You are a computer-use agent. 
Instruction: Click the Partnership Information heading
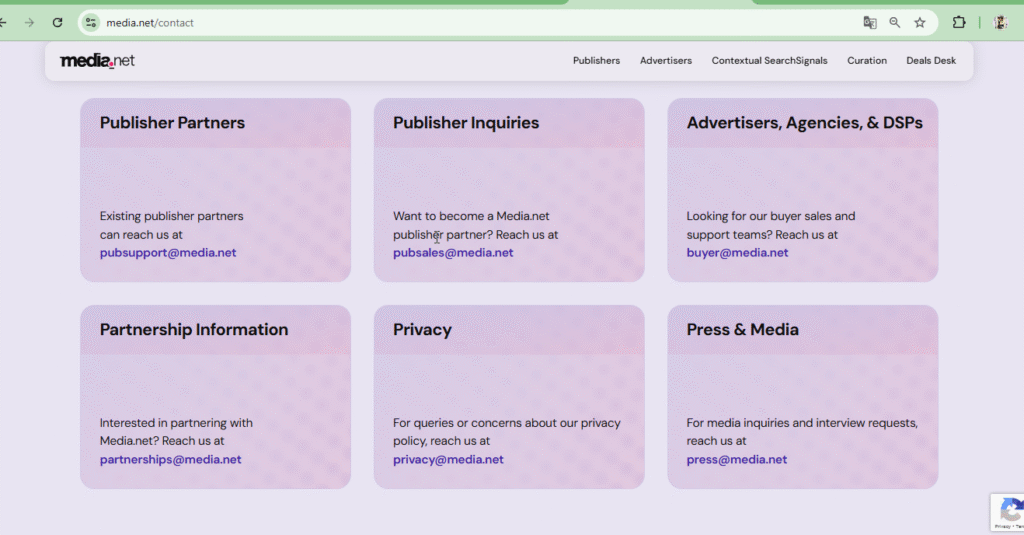point(194,329)
